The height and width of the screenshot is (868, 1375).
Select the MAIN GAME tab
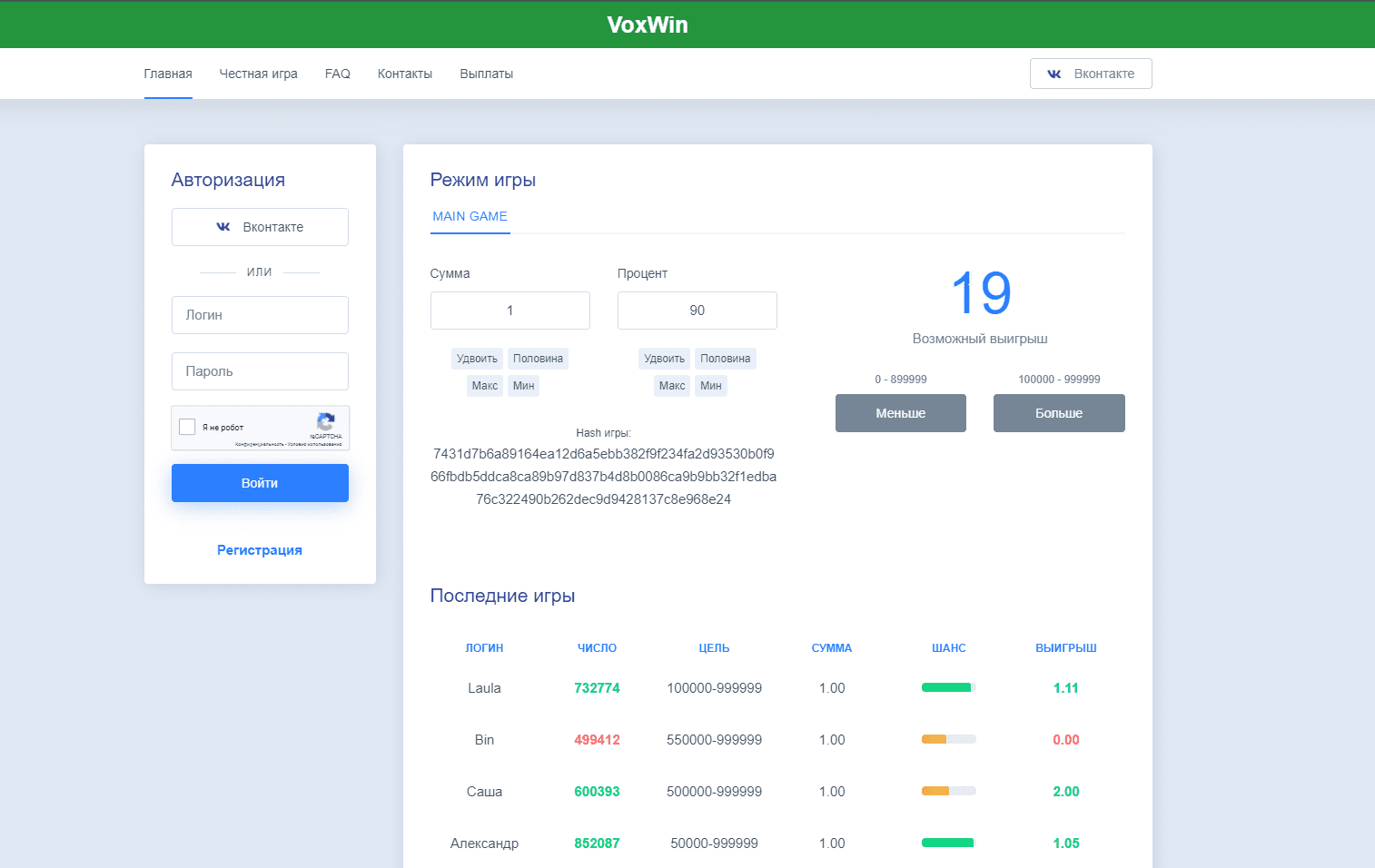(x=470, y=216)
